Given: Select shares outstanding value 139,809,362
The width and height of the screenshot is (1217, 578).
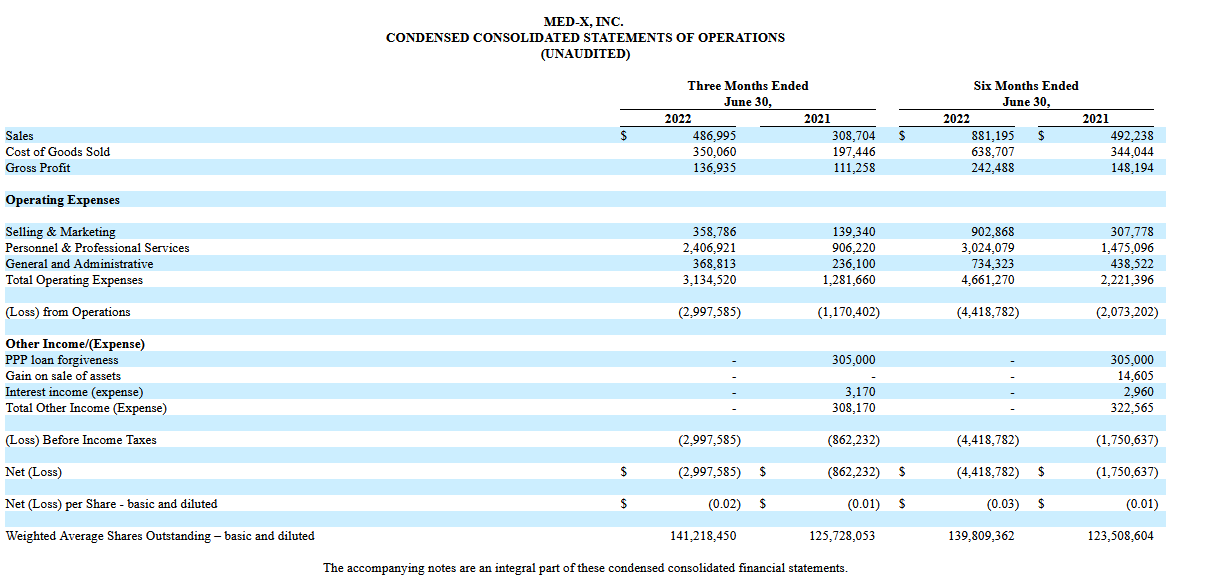Looking at the screenshot, I should (x=981, y=536).
